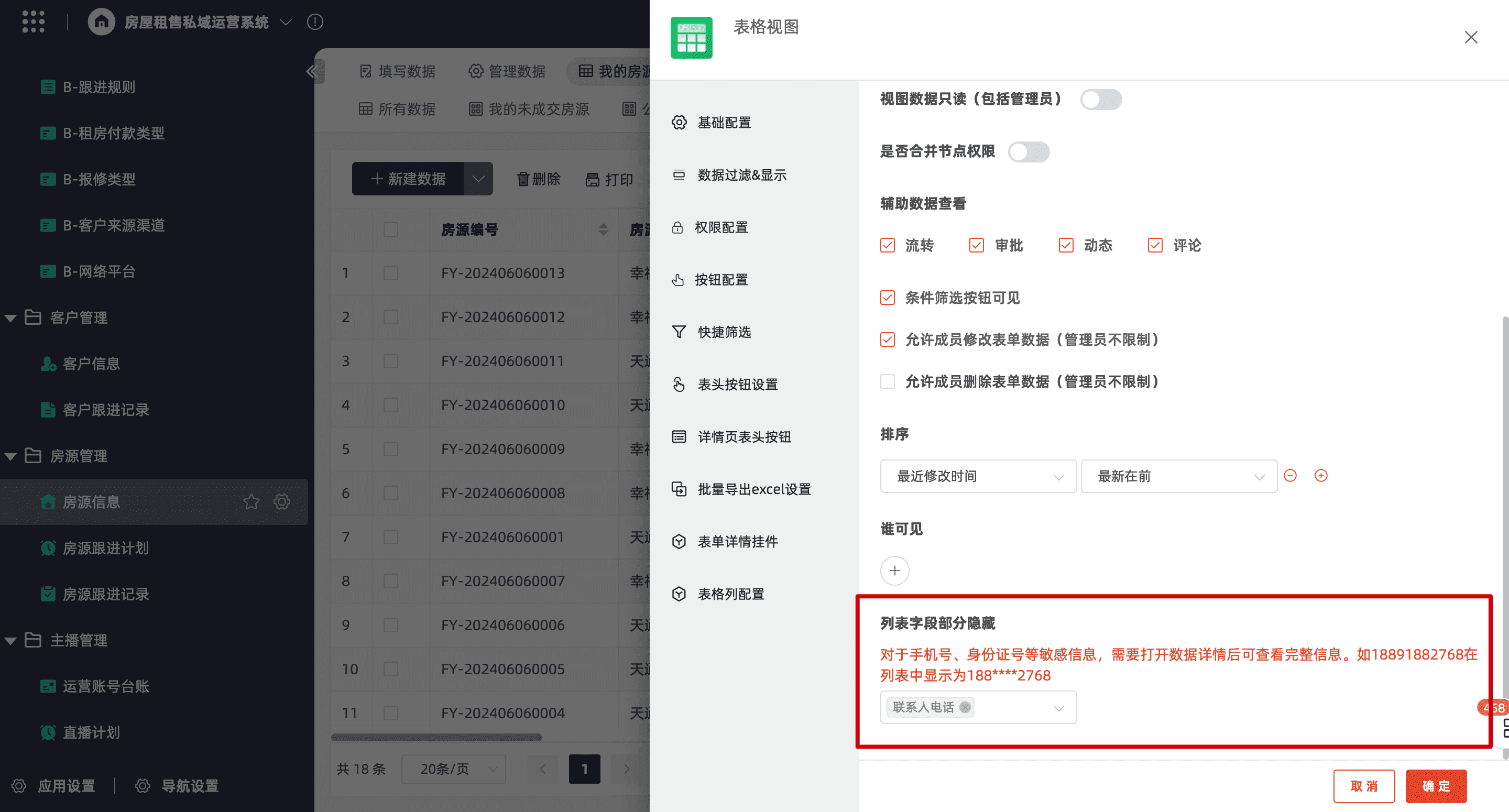Image resolution: width=1509 pixels, height=812 pixels.
Task: Remove the 联系人电话 tag with its x icon
Action: coord(965,707)
